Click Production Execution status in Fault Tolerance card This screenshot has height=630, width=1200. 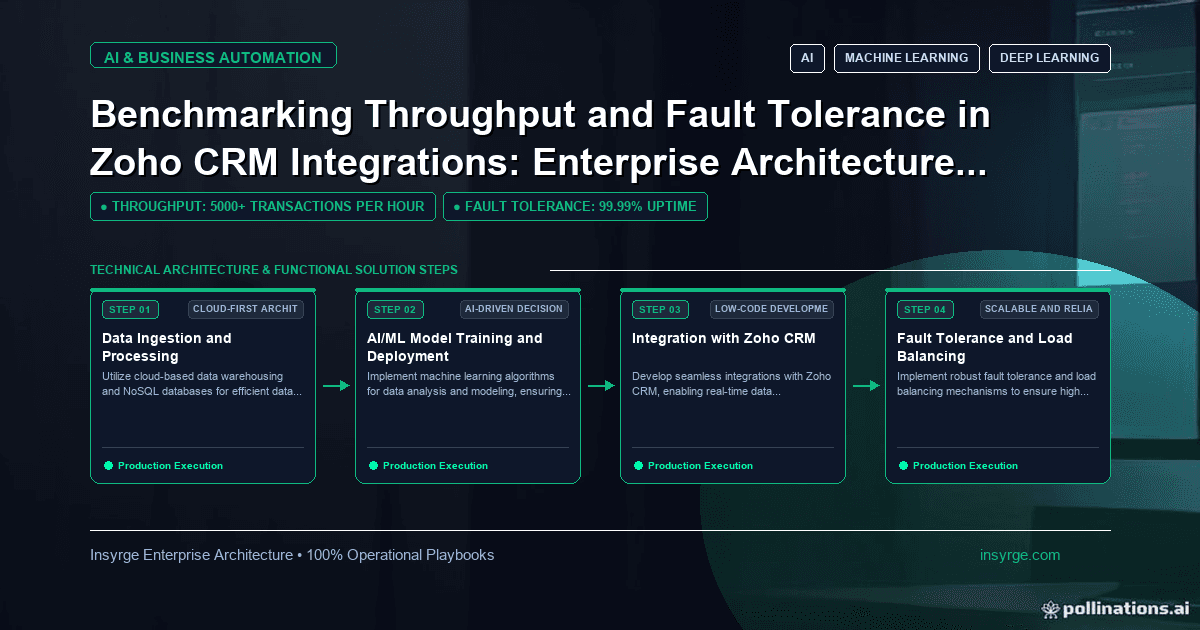click(x=965, y=466)
